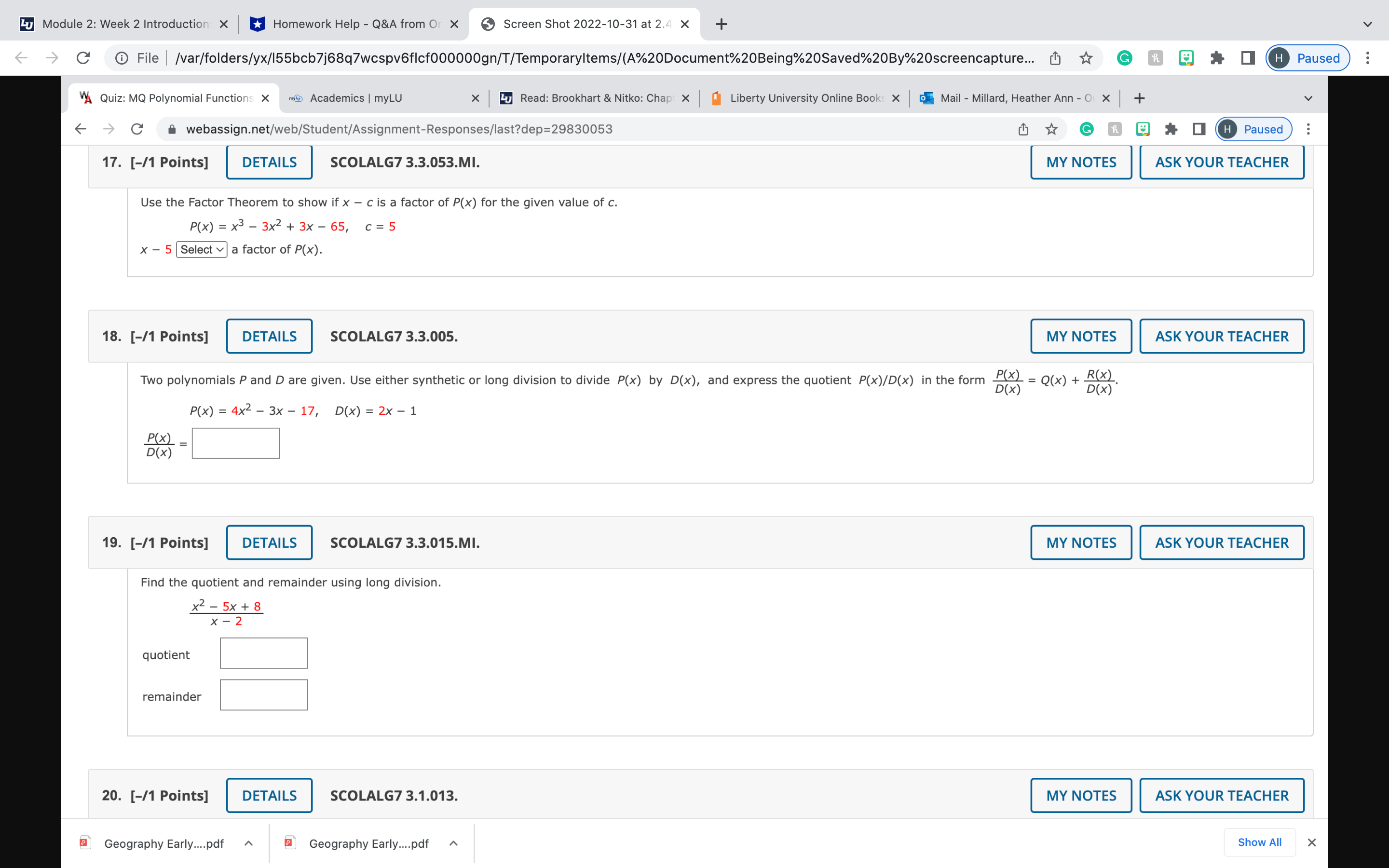The height and width of the screenshot is (868, 1389).
Task: Open the Grammarly extension
Action: tap(1087, 129)
